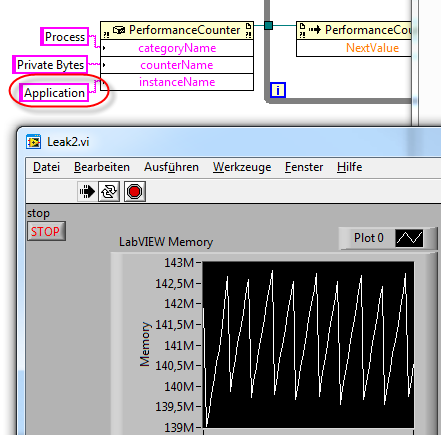Click the 142M y-axis scale value
The width and height of the screenshot is (441, 435).
coord(179,304)
